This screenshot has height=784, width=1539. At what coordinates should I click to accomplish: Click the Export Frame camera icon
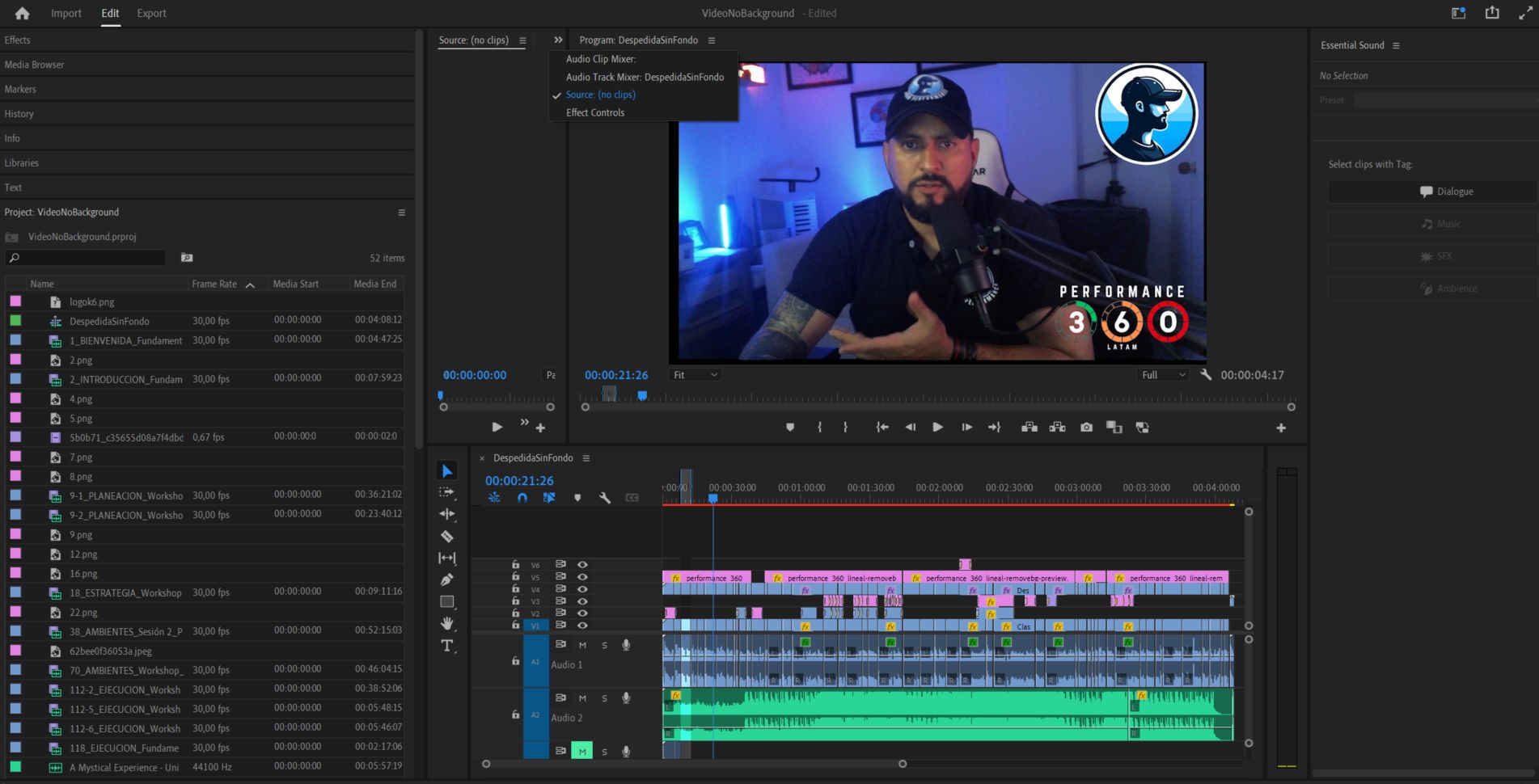(x=1086, y=428)
